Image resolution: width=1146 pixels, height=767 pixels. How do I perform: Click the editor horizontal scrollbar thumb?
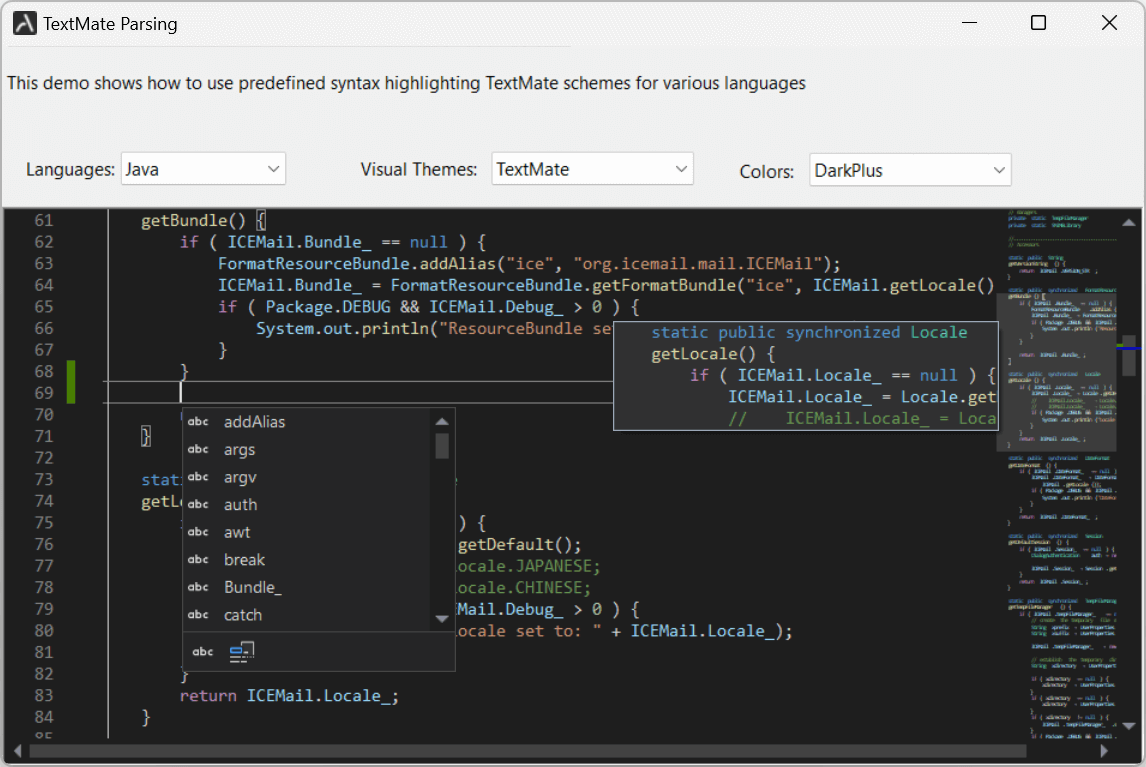coord(528,752)
